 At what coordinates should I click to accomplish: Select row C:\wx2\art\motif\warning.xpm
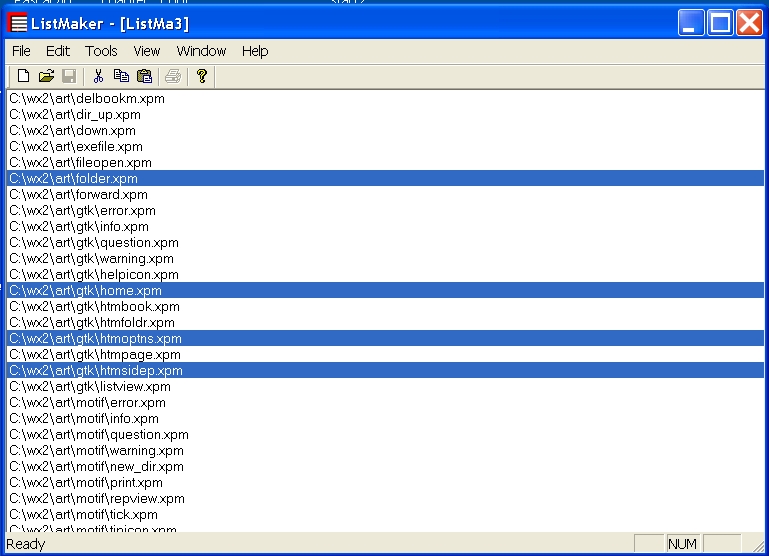385,451
